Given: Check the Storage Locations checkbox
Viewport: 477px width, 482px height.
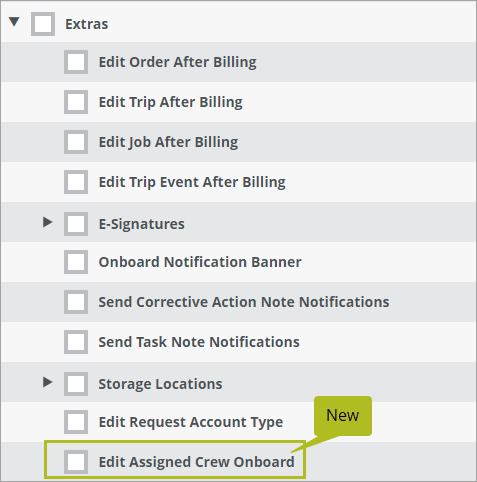Looking at the screenshot, I should pos(76,384).
